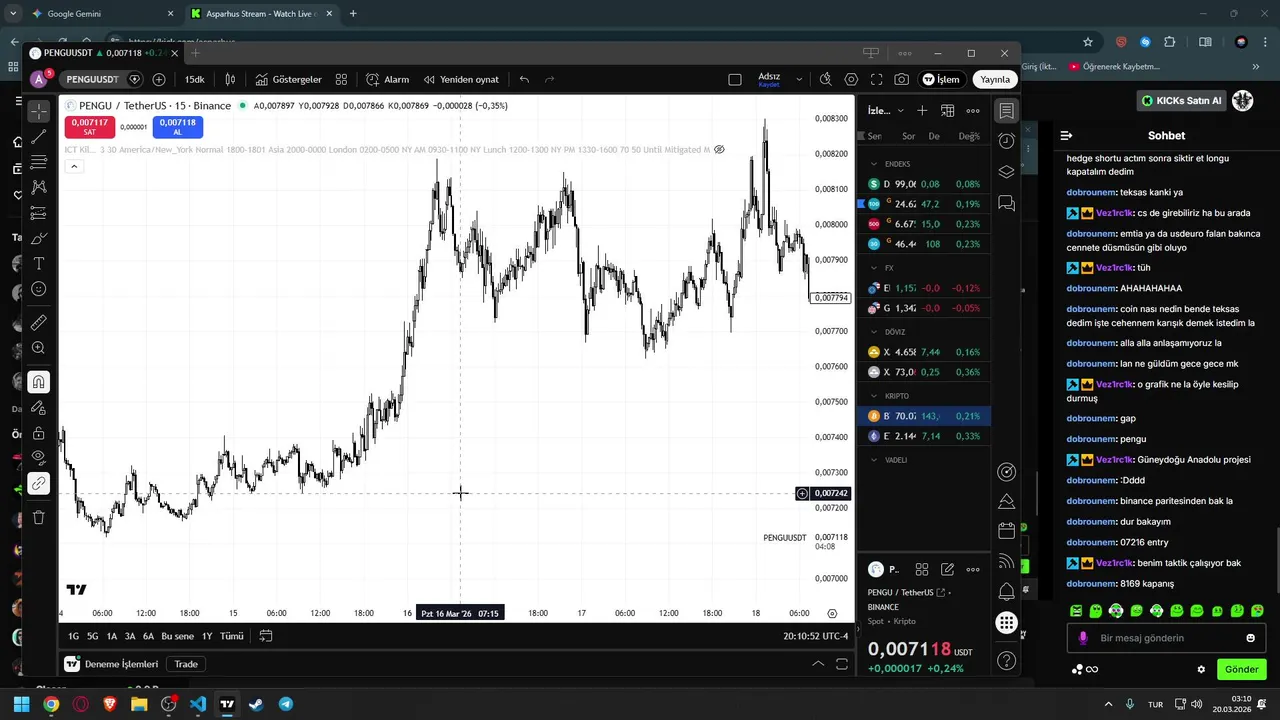Select the crosshair cursor tool
Screen dimensions: 1280x720
click(x=38, y=111)
